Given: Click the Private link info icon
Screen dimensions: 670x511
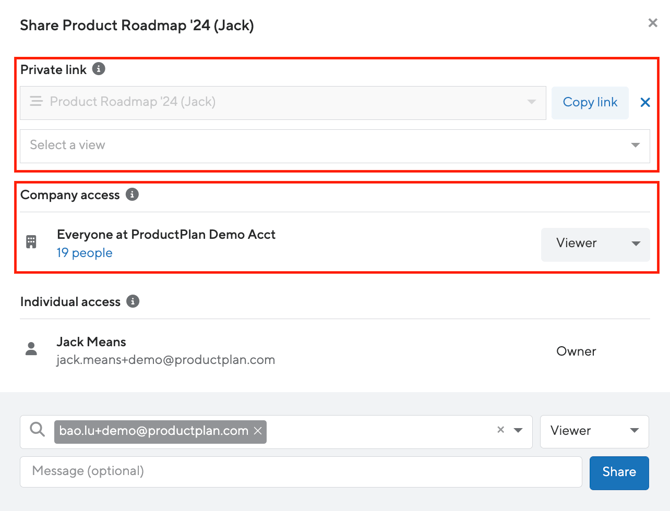Looking at the screenshot, I should click(99, 69).
